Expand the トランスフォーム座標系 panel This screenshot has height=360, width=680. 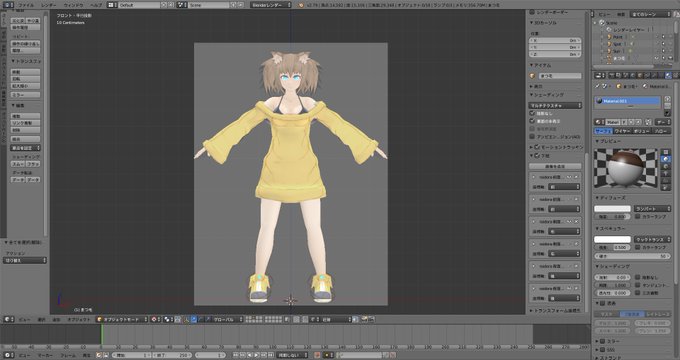(556, 311)
